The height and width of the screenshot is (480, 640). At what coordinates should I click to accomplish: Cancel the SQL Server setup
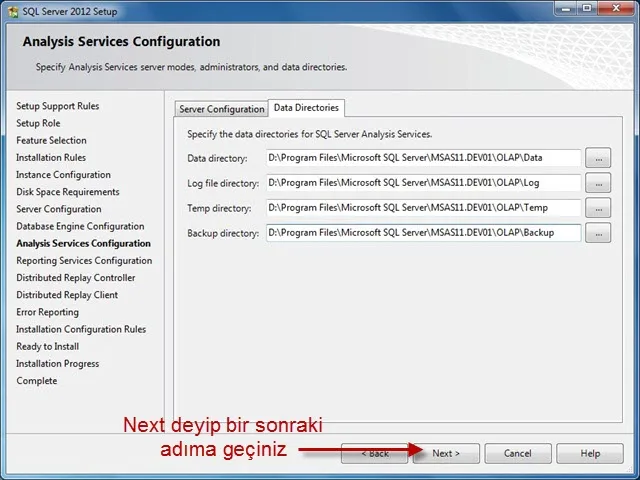(518, 453)
